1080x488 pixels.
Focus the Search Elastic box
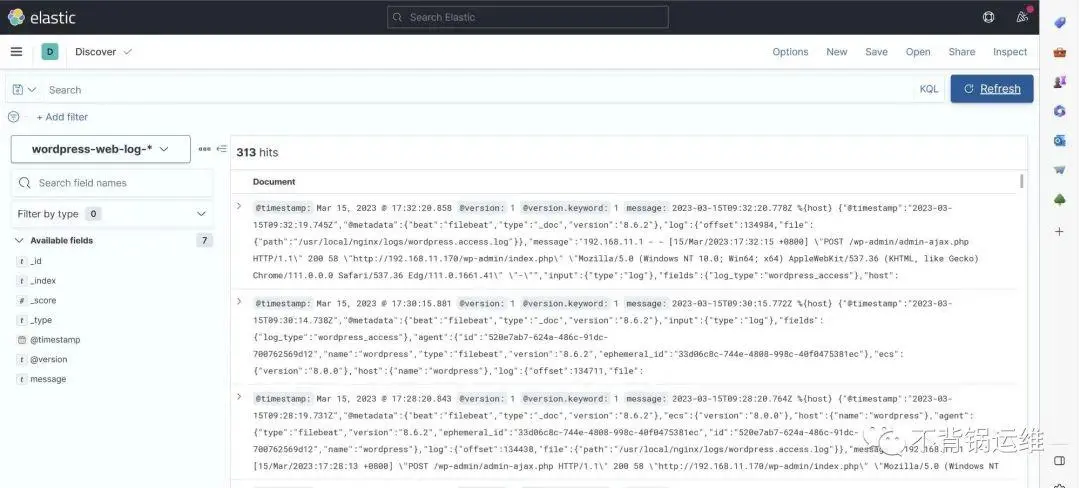(528, 17)
